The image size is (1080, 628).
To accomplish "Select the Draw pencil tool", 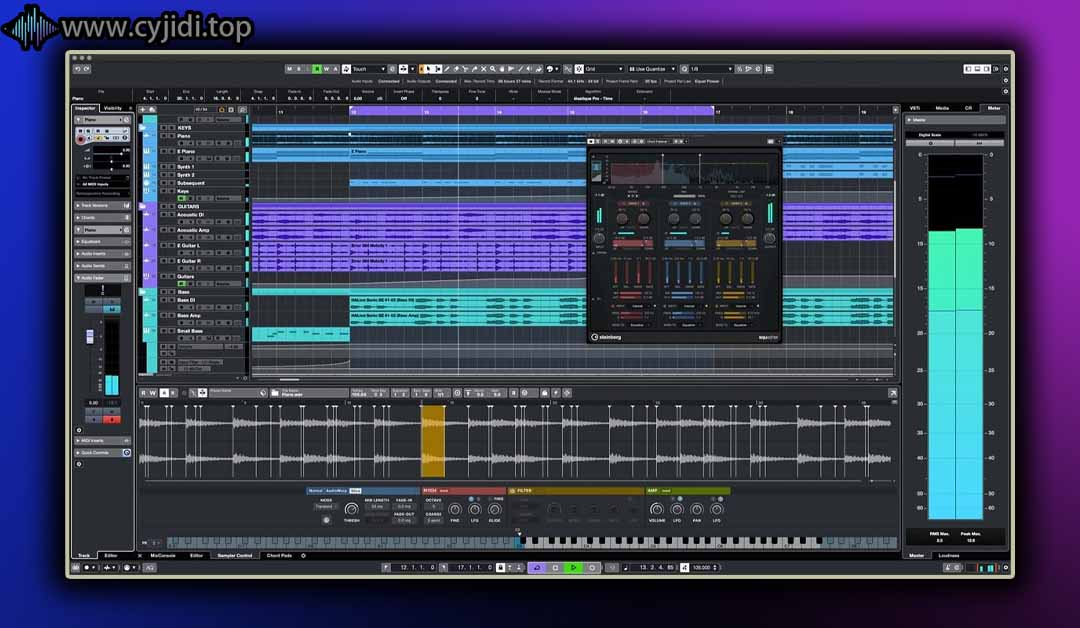I will [x=447, y=69].
